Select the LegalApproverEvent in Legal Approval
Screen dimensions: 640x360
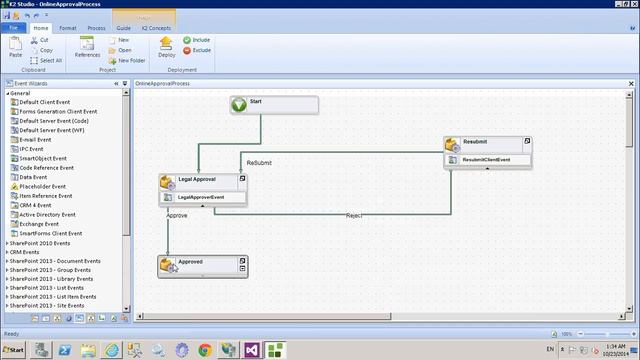point(203,198)
